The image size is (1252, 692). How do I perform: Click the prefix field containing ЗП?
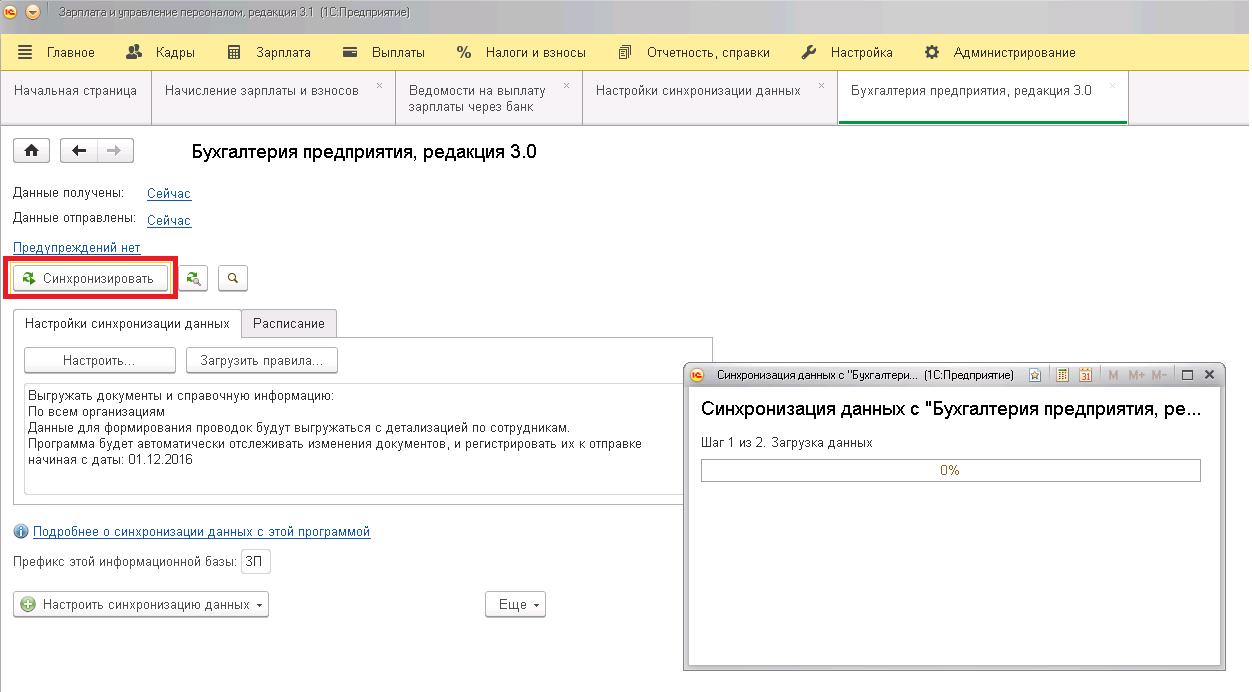pos(256,562)
